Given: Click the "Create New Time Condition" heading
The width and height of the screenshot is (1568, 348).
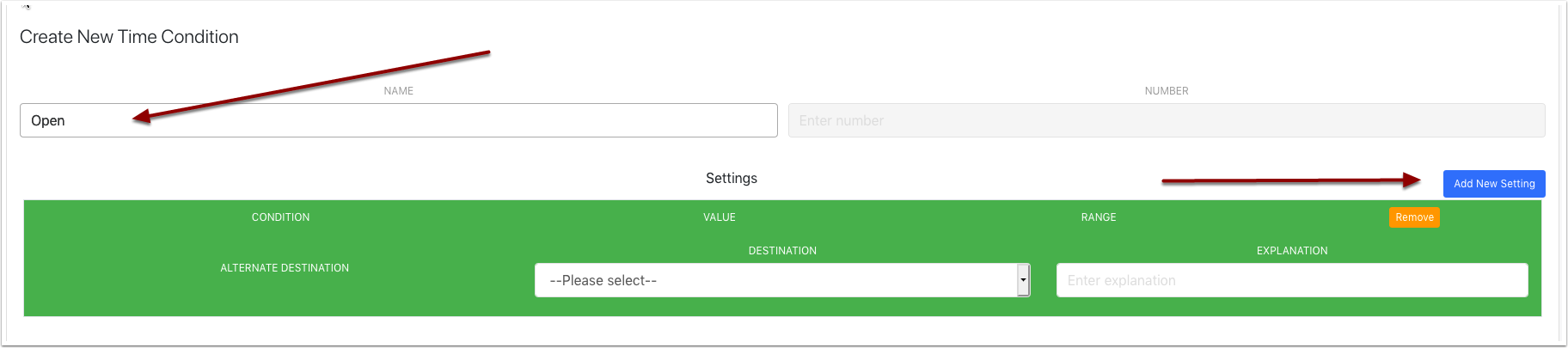Looking at the screenshot, I should [x=129, y=37].
